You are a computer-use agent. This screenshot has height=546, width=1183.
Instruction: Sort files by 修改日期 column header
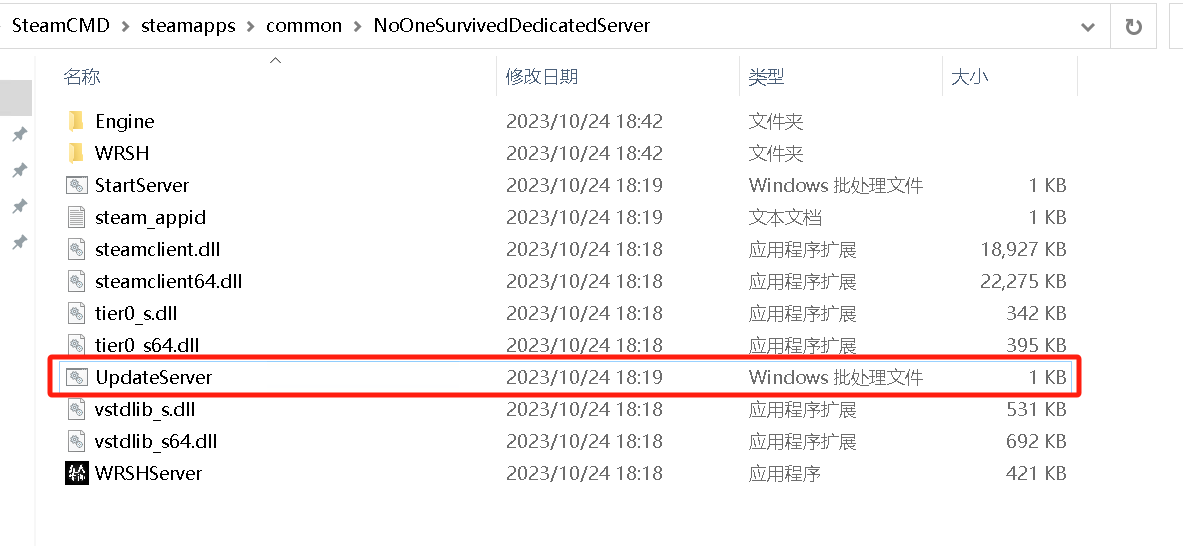(x=542, y=77)
